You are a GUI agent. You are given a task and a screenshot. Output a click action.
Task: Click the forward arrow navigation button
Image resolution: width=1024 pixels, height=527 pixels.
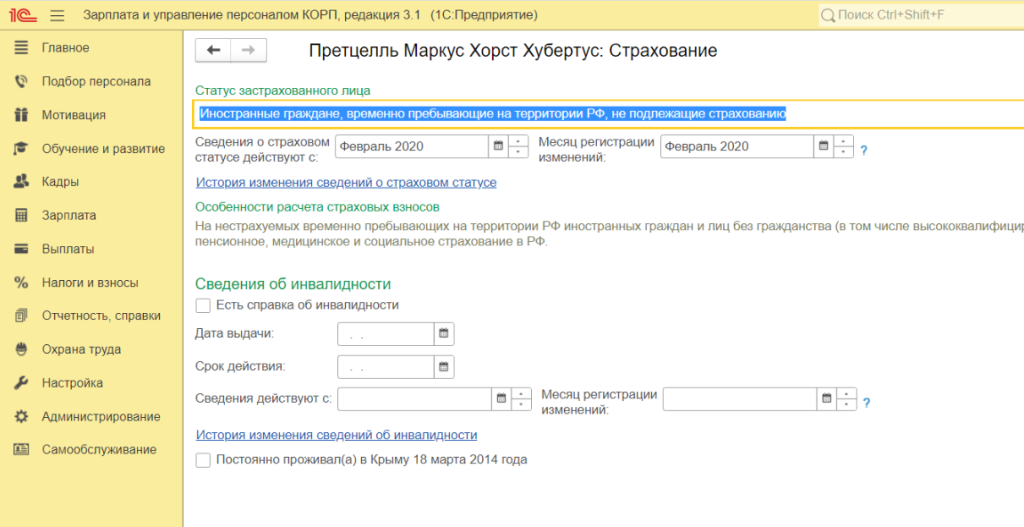[249, 50]
